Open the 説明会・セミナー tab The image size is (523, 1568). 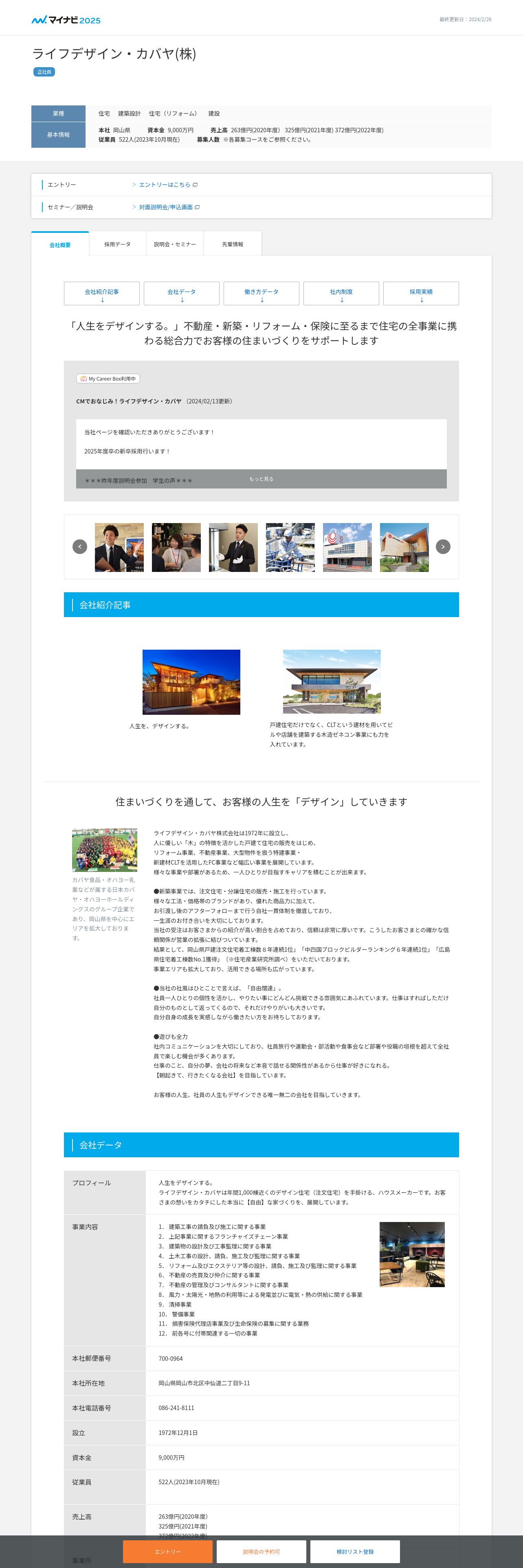click(x=175, y=244)
